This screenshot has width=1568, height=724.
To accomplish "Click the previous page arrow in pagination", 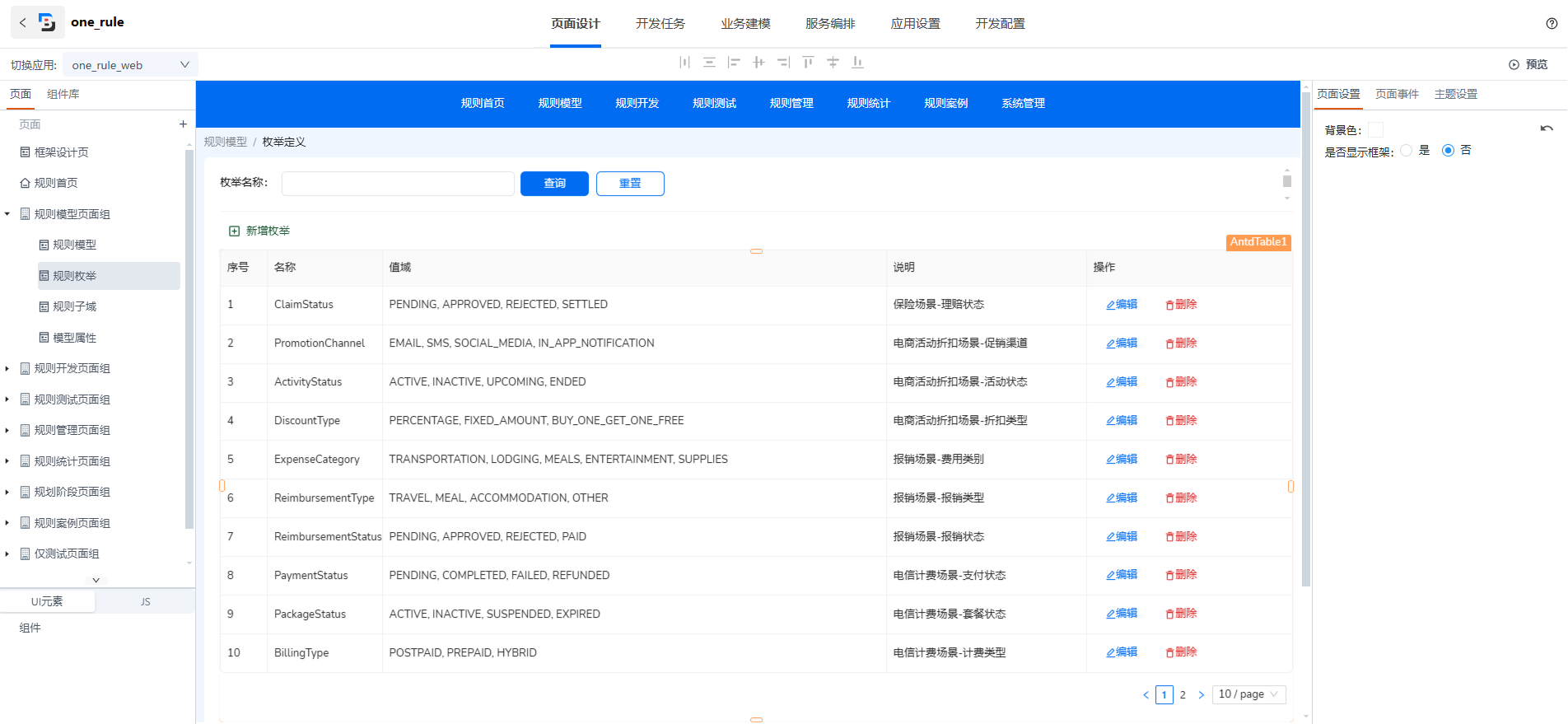I will (1146, 695).
